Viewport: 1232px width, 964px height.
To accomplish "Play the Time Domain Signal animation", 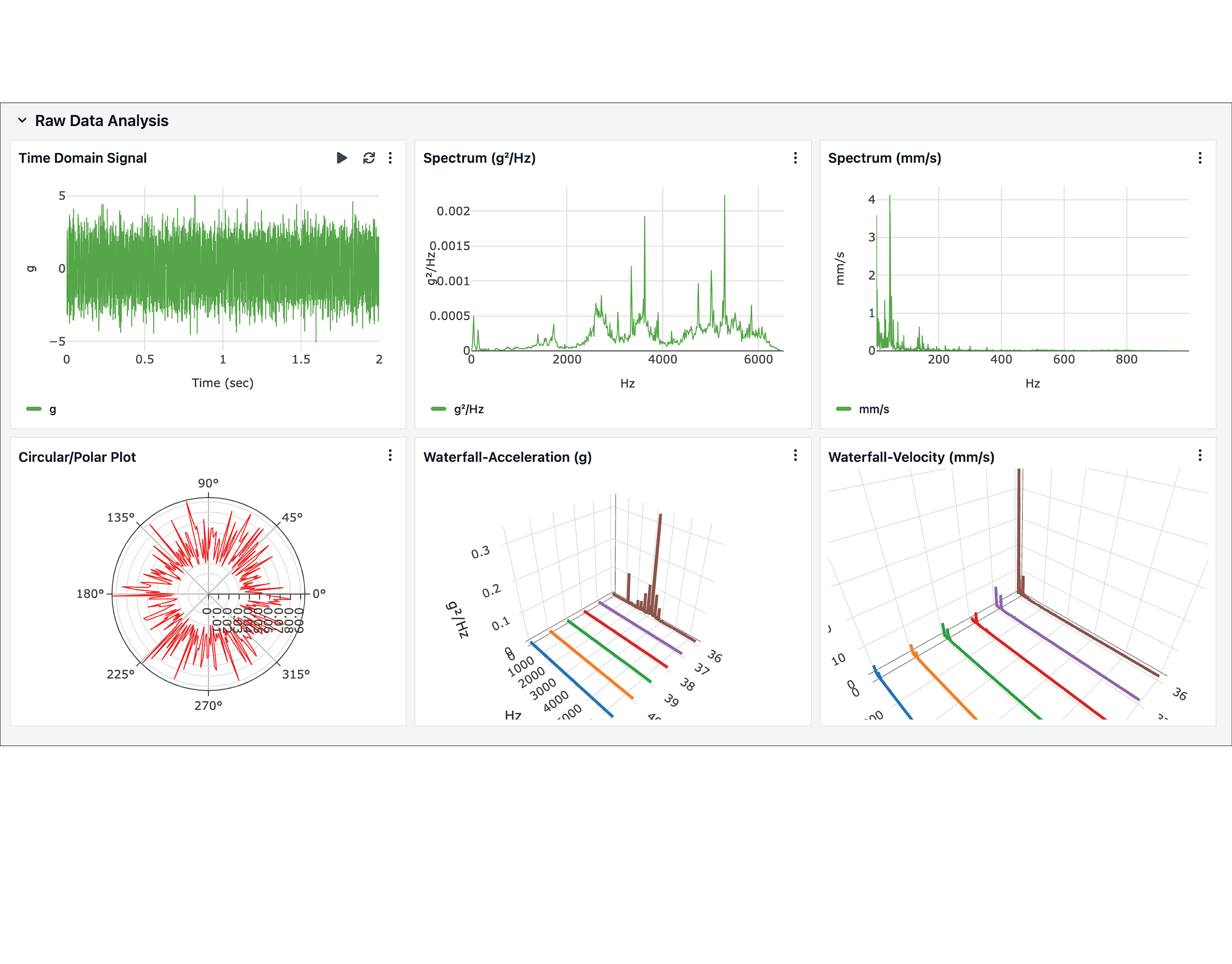I will (341, 158).
